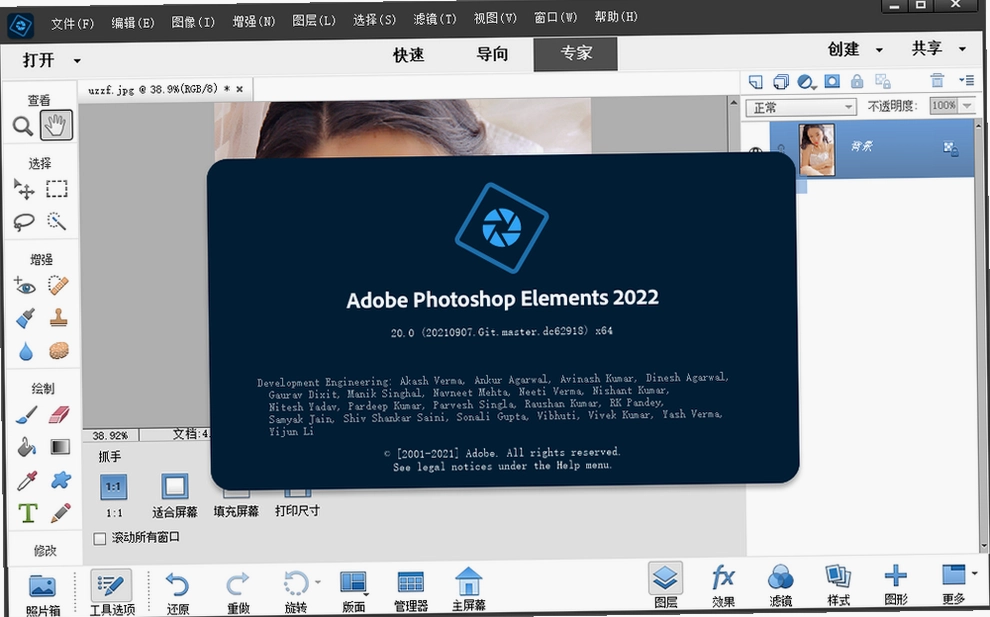This screenshot has width=990, height=617.
Task: Undo the last action
Action: [x=177, y=592]
